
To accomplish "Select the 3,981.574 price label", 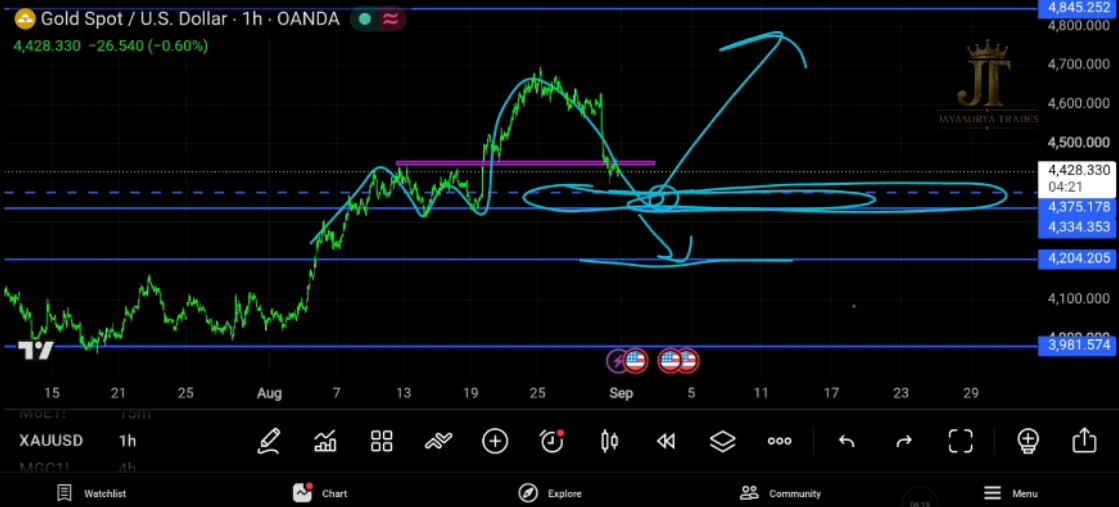I will [1078, 346].
